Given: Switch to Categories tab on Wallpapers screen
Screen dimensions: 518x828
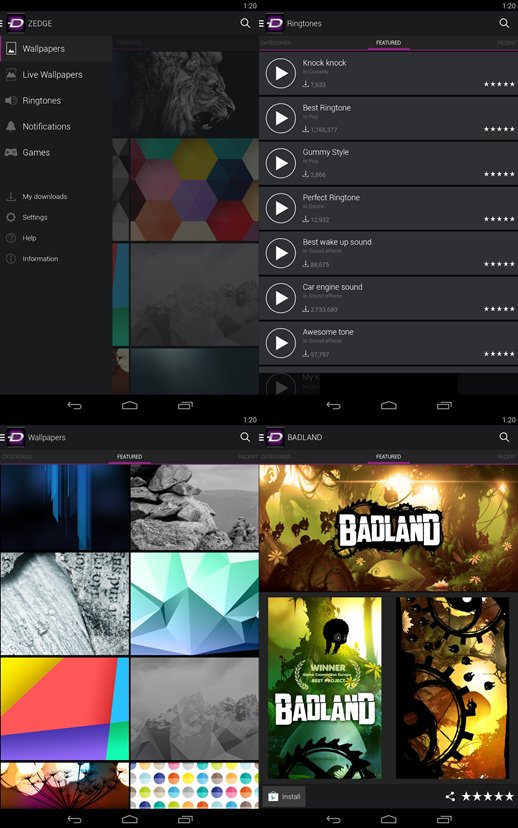Looking at the screenshot, I should 17,457.
